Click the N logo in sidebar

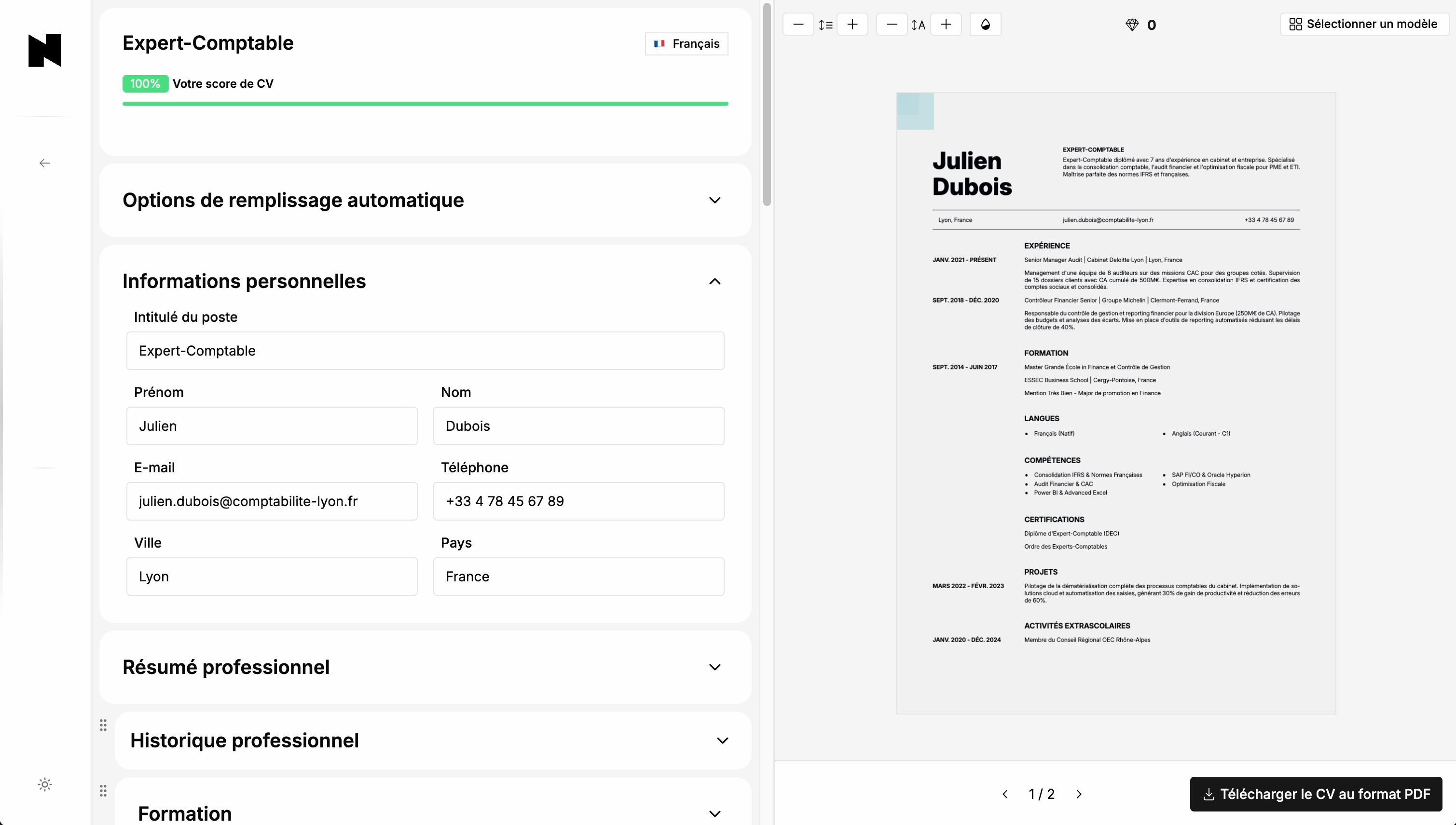point(45,51)
